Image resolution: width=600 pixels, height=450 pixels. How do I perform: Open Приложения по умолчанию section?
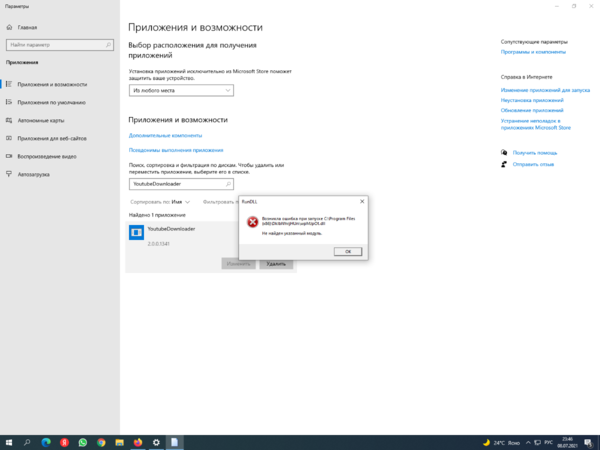pyautogui.click(x=51, y=102)
